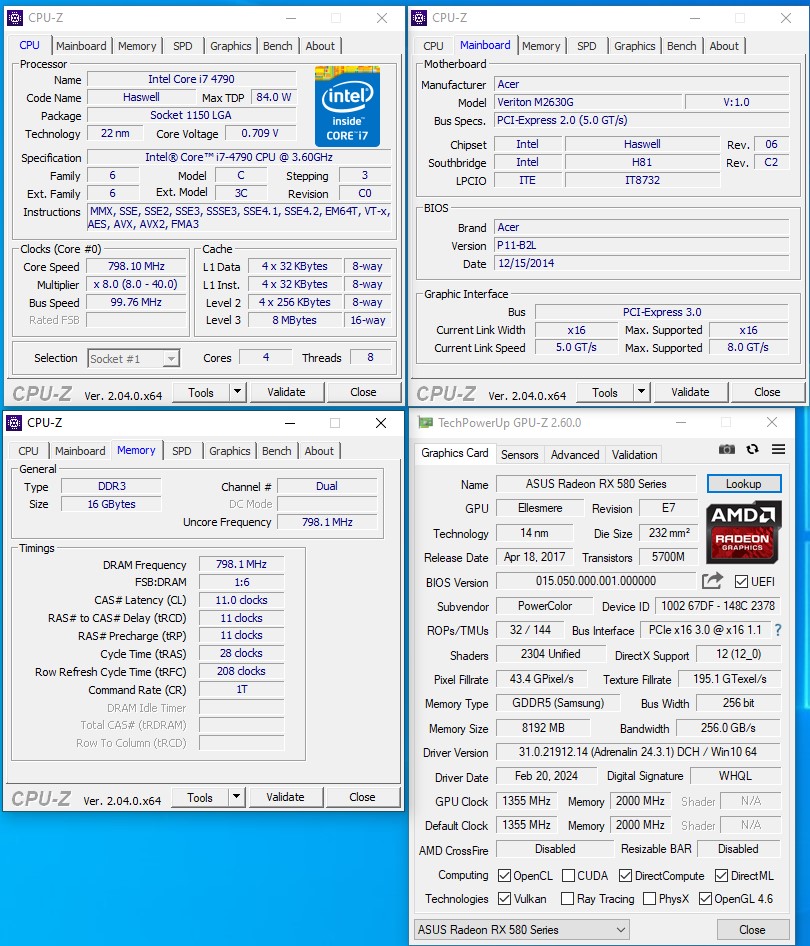Click Validate in the CPU tab window
This screenshot has width=810, height=946.
tap(286, 392)
